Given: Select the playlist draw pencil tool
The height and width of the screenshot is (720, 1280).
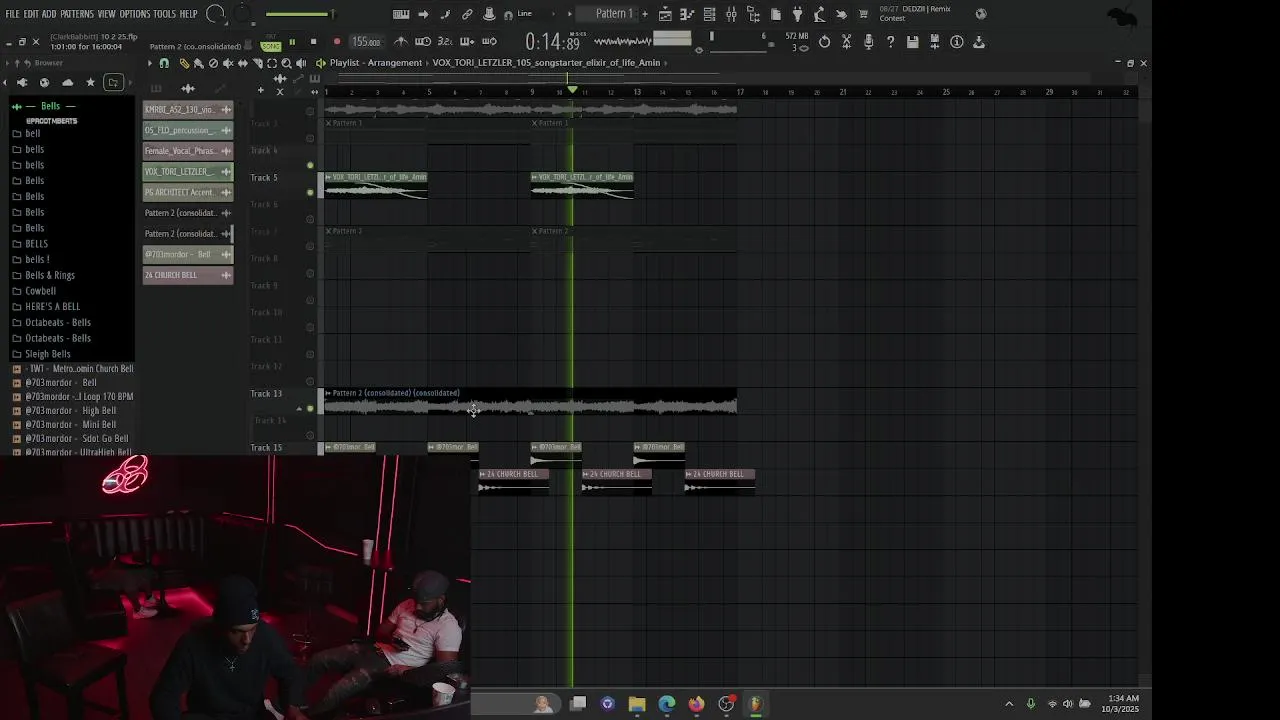Looking at the screenshot, I should click(185, 63).
